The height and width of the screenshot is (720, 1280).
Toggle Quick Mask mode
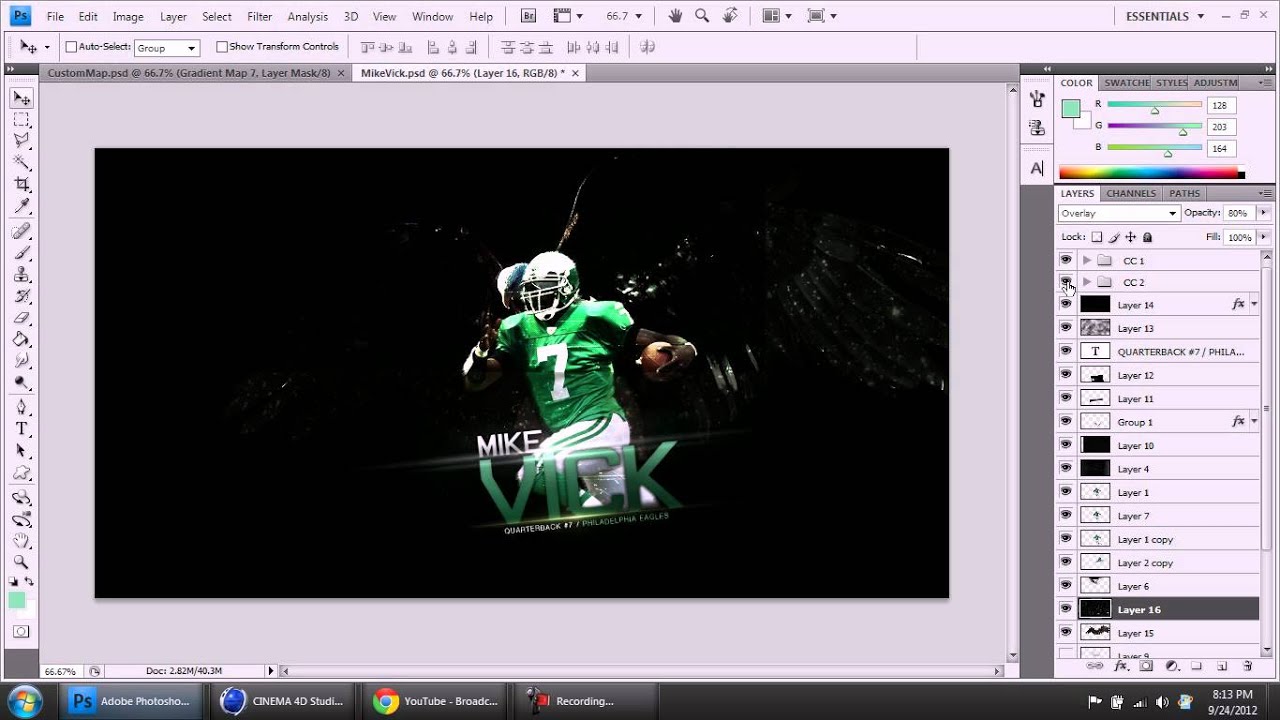pyautogui.click(x=21, y=632)
